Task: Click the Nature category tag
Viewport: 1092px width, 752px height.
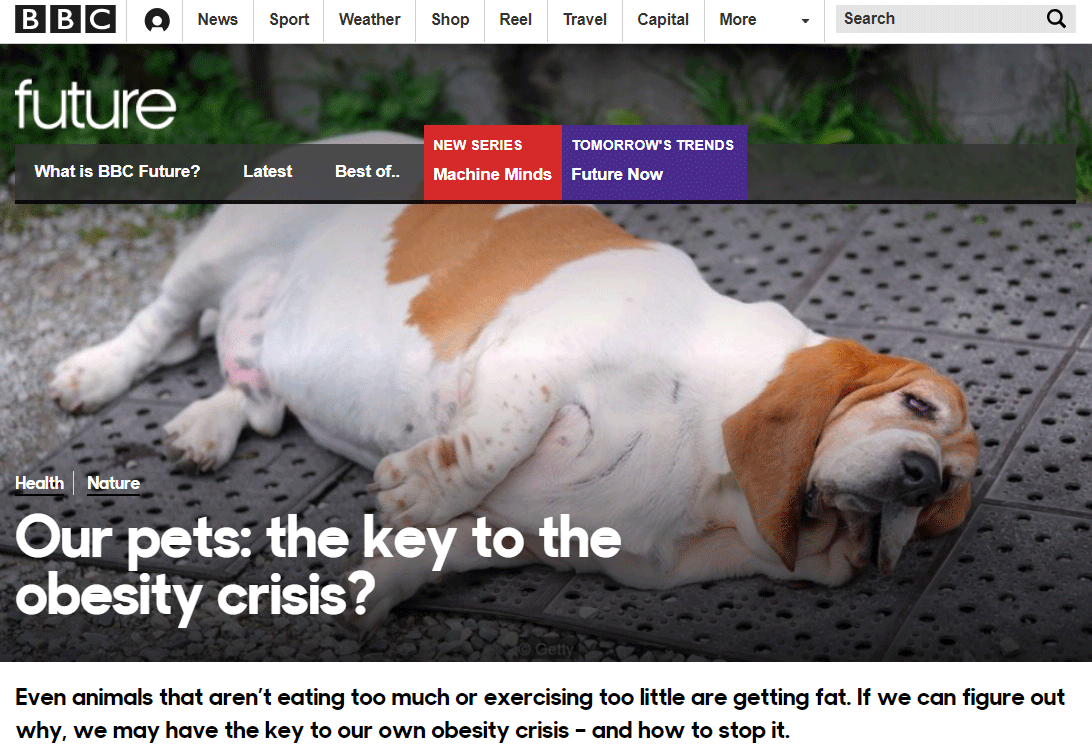Action: tap(114, 483)
